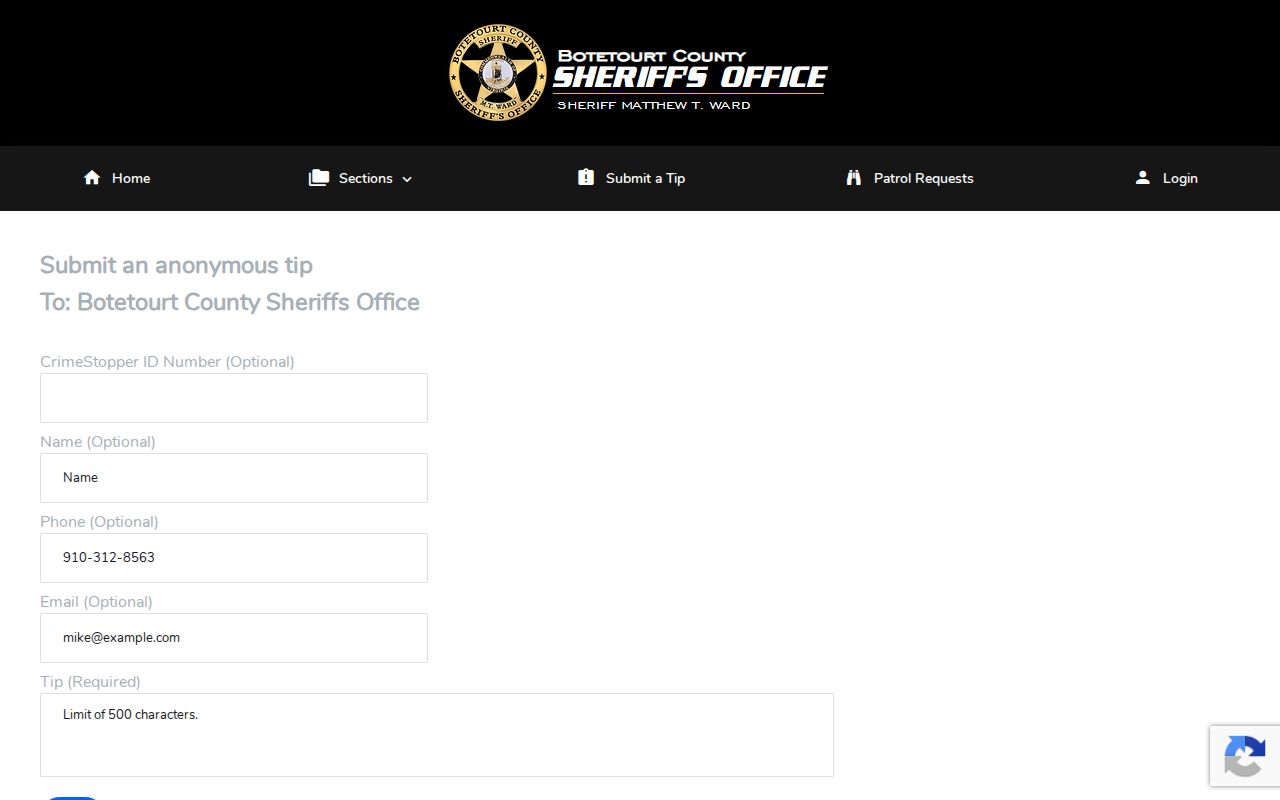Click the binoculars icon beside Patrol Requests
Viewport: 1280px width, 800px height.
coord(854,177)
